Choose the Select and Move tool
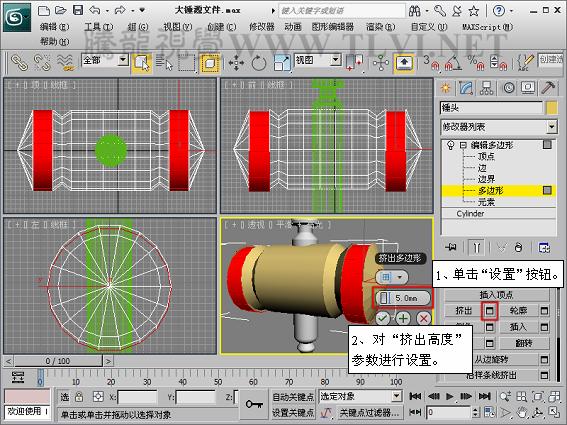The height and width of the screenshot is (425, 567). [x=236, y=63]
